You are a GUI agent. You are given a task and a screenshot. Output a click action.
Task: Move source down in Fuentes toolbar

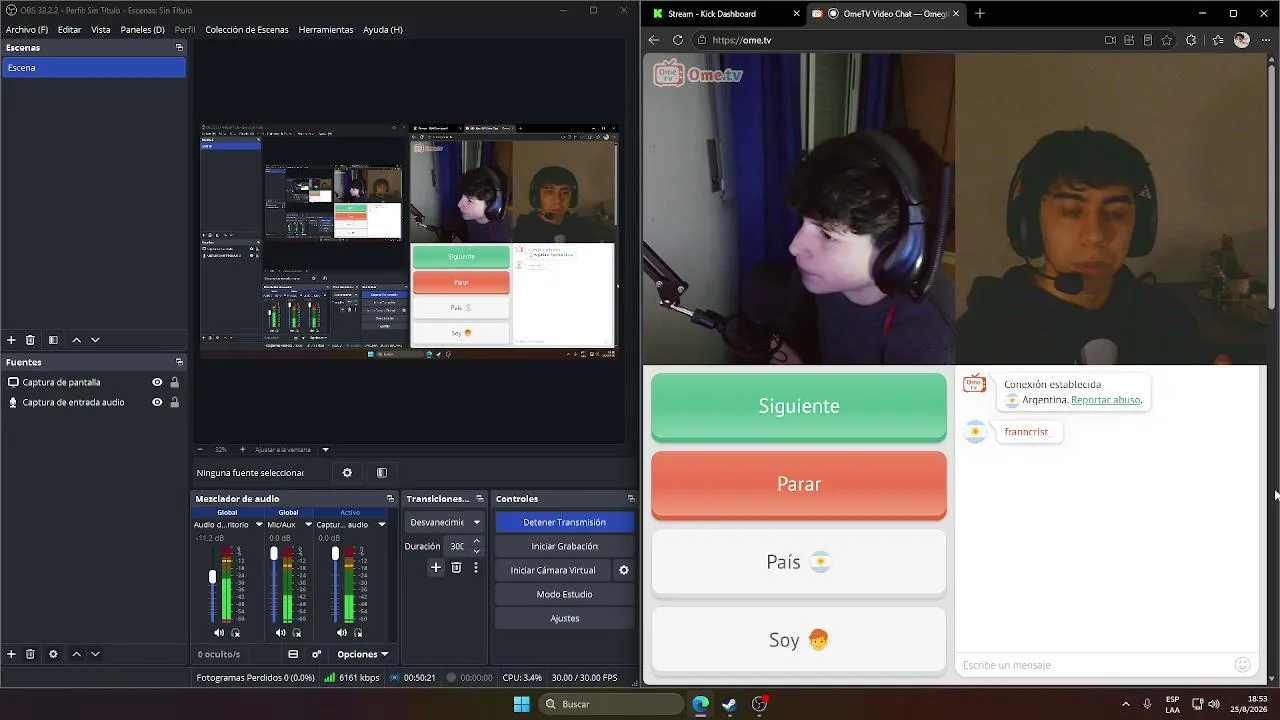[x=95, y=654]
